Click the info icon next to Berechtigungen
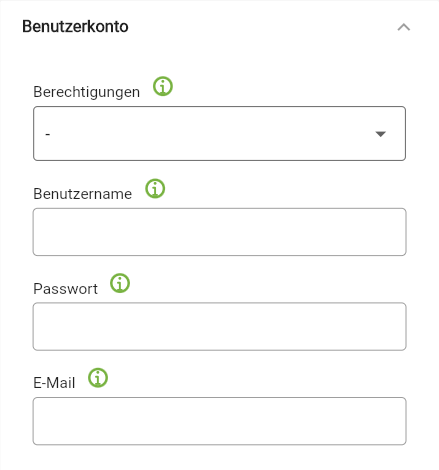The height and width of the screenshot is (470, 439). 163,86
